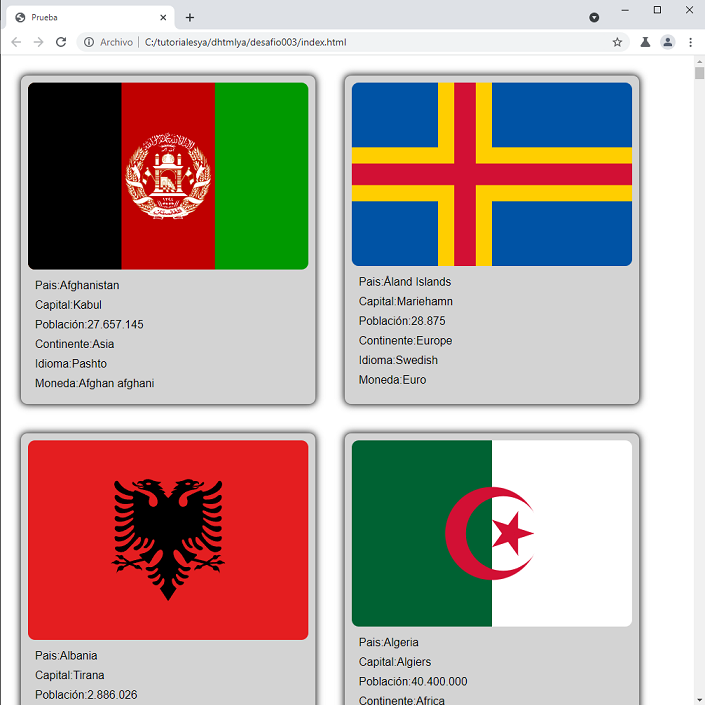Minimize the Chrome window

pyautogui.click(x=625, y=10)
